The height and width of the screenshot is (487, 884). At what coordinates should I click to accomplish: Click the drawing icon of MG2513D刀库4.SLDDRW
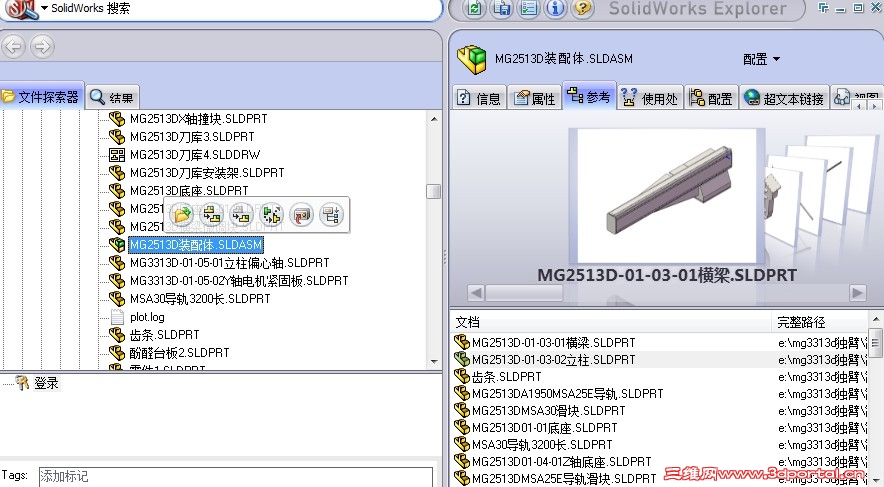coord(117,154)
